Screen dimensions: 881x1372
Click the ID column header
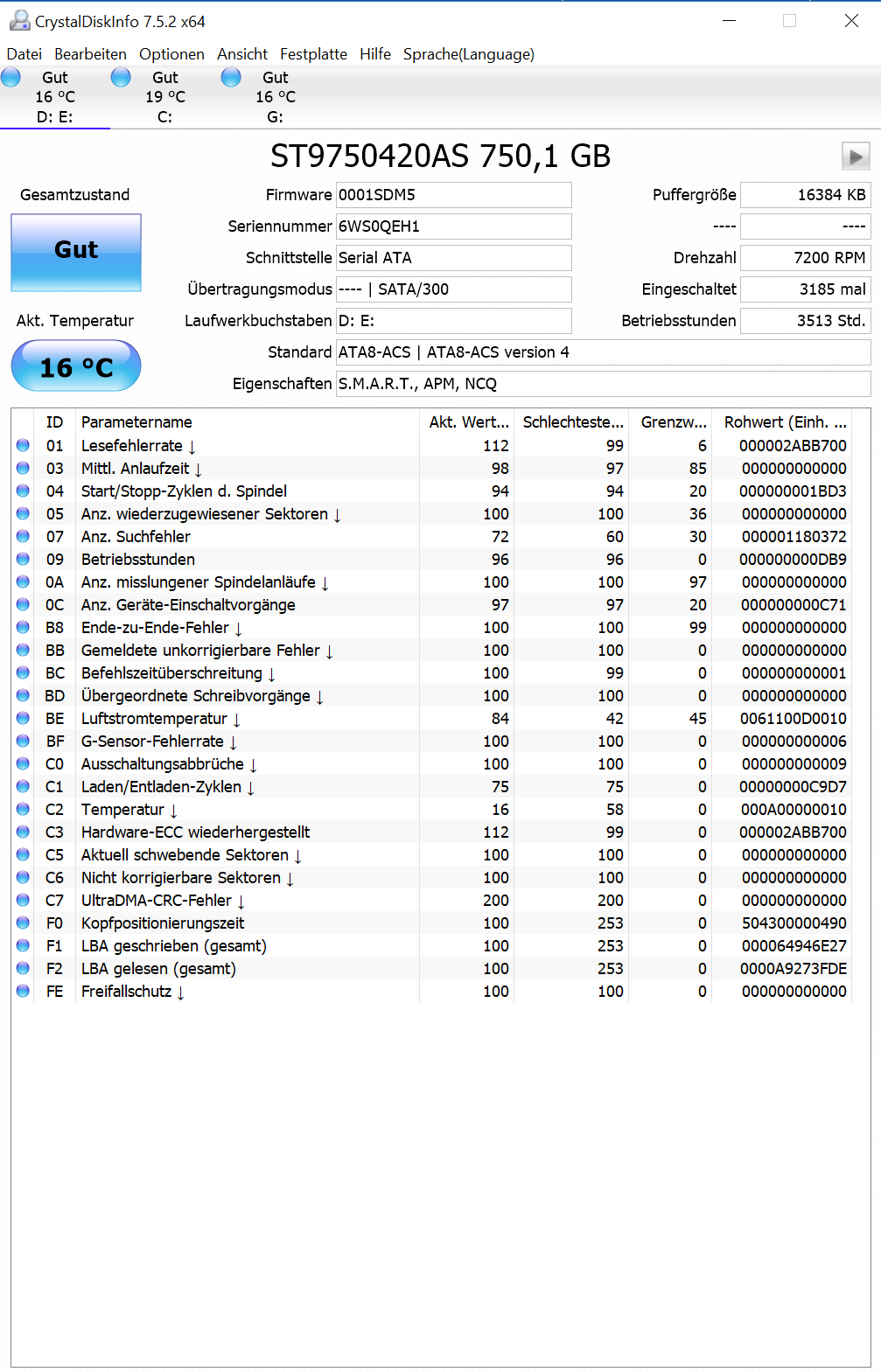pos(54,422)
